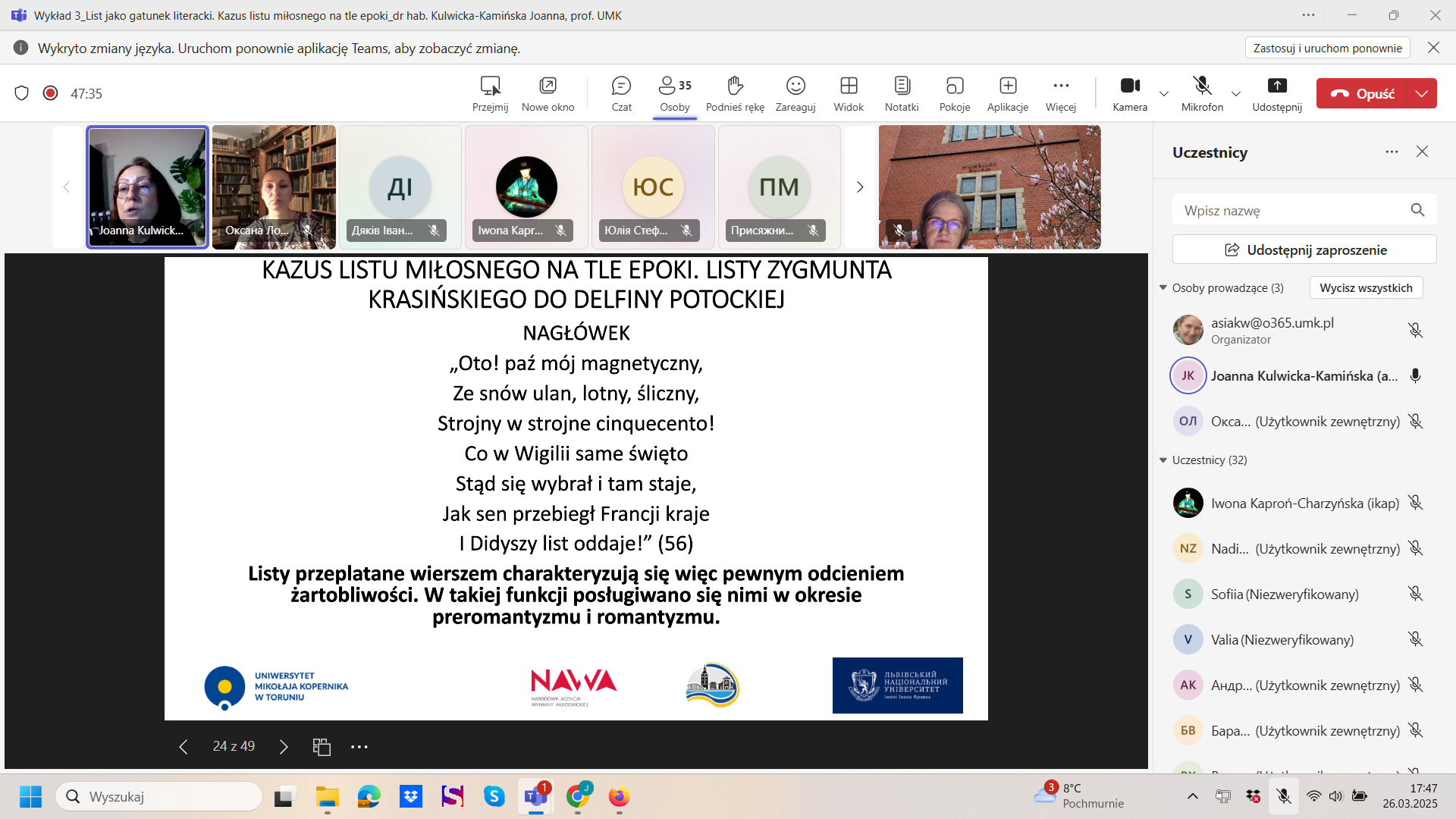Collapse the Osoby prowadzące section
Viewport: 1456px width, 819px height.
click(1163, 288)
